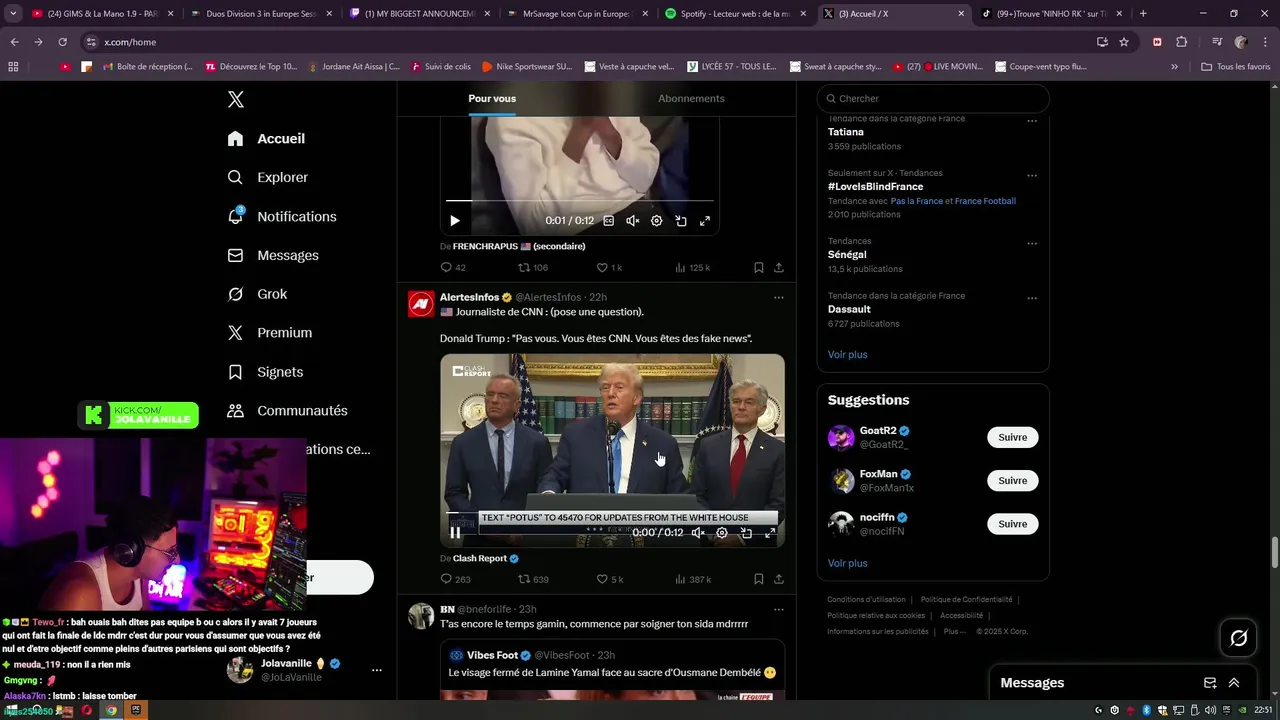
Task: Repost the post with 106 reposts
Action: click(532, 267)
